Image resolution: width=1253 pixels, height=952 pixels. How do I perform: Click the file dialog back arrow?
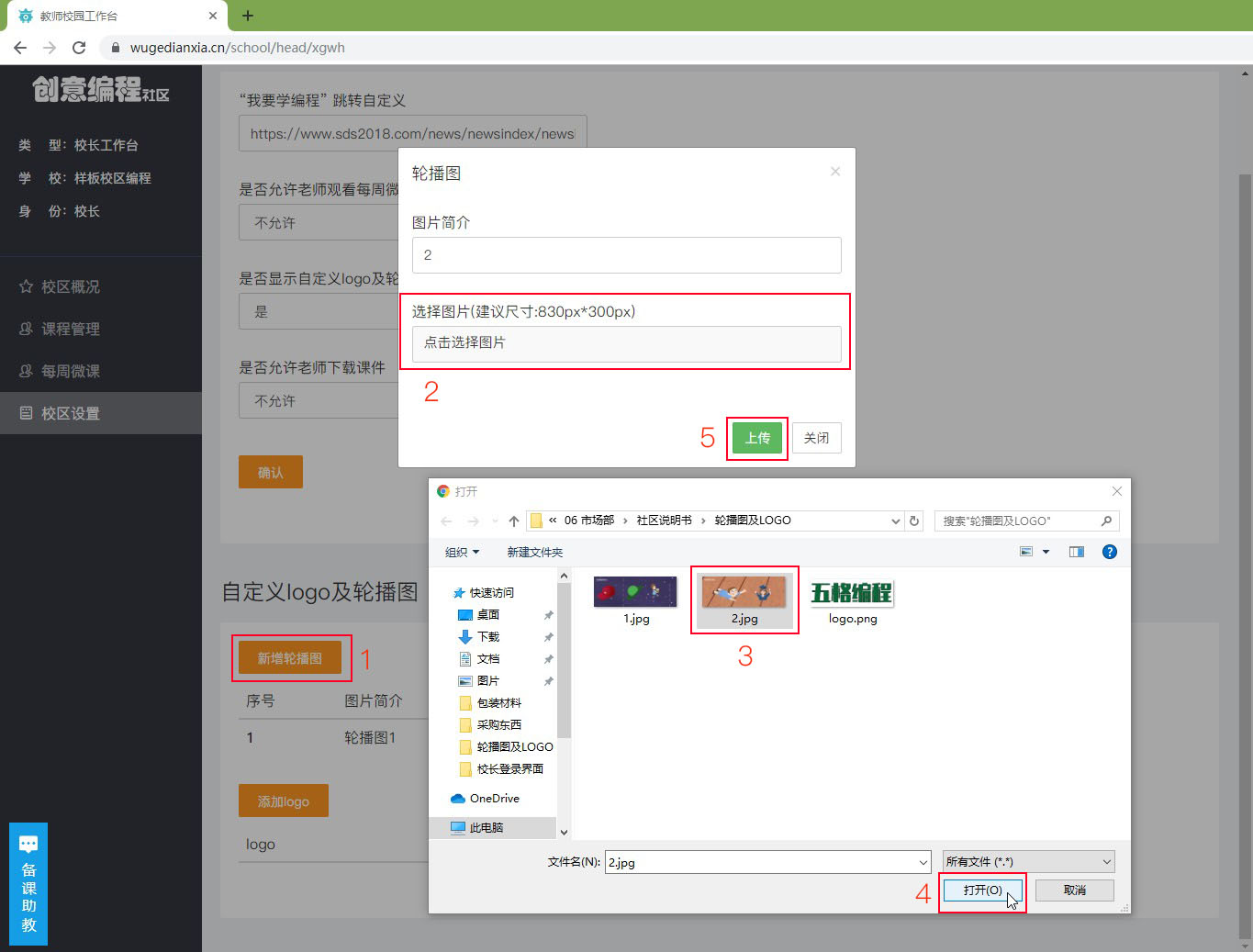coord(446,521)
